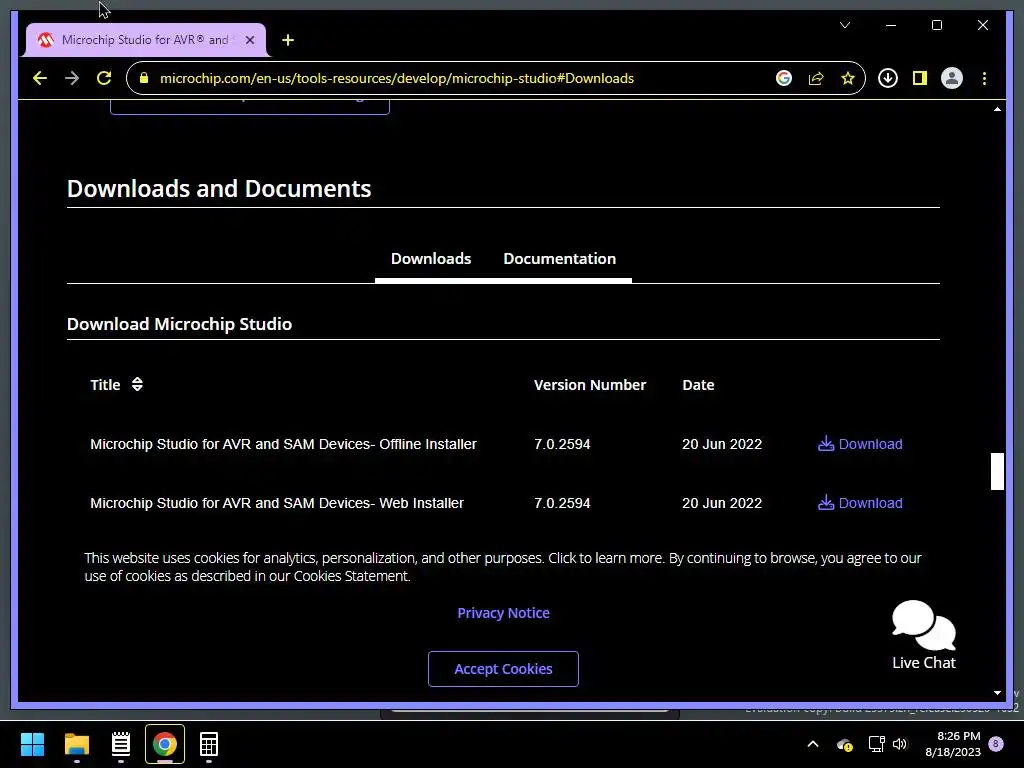Screen dimensions: 1024x768
Task: Switch to the Downloads tab
Action: [x=431, y=259]
